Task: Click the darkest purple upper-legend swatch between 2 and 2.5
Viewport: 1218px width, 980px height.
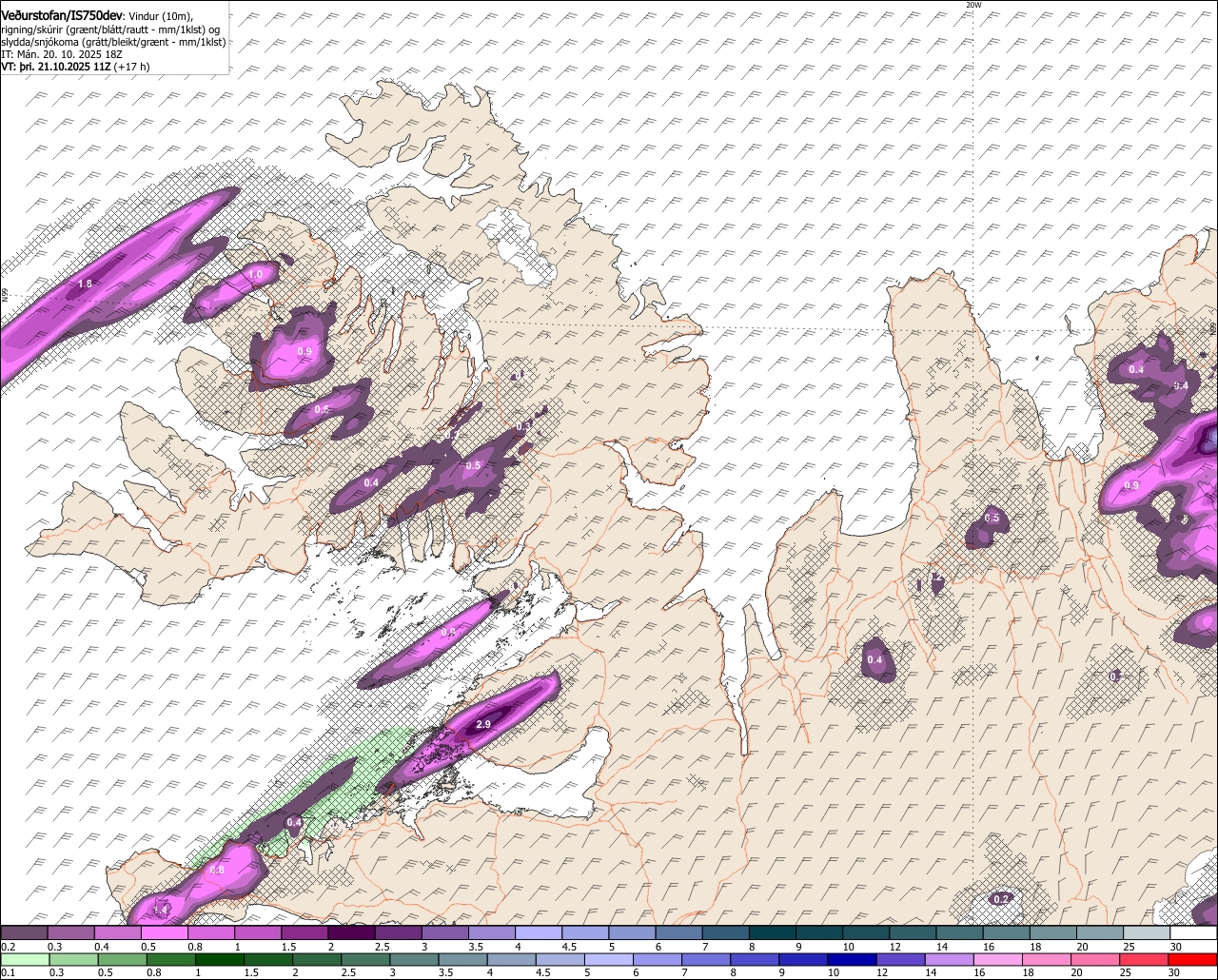Action: coord(351,933)
